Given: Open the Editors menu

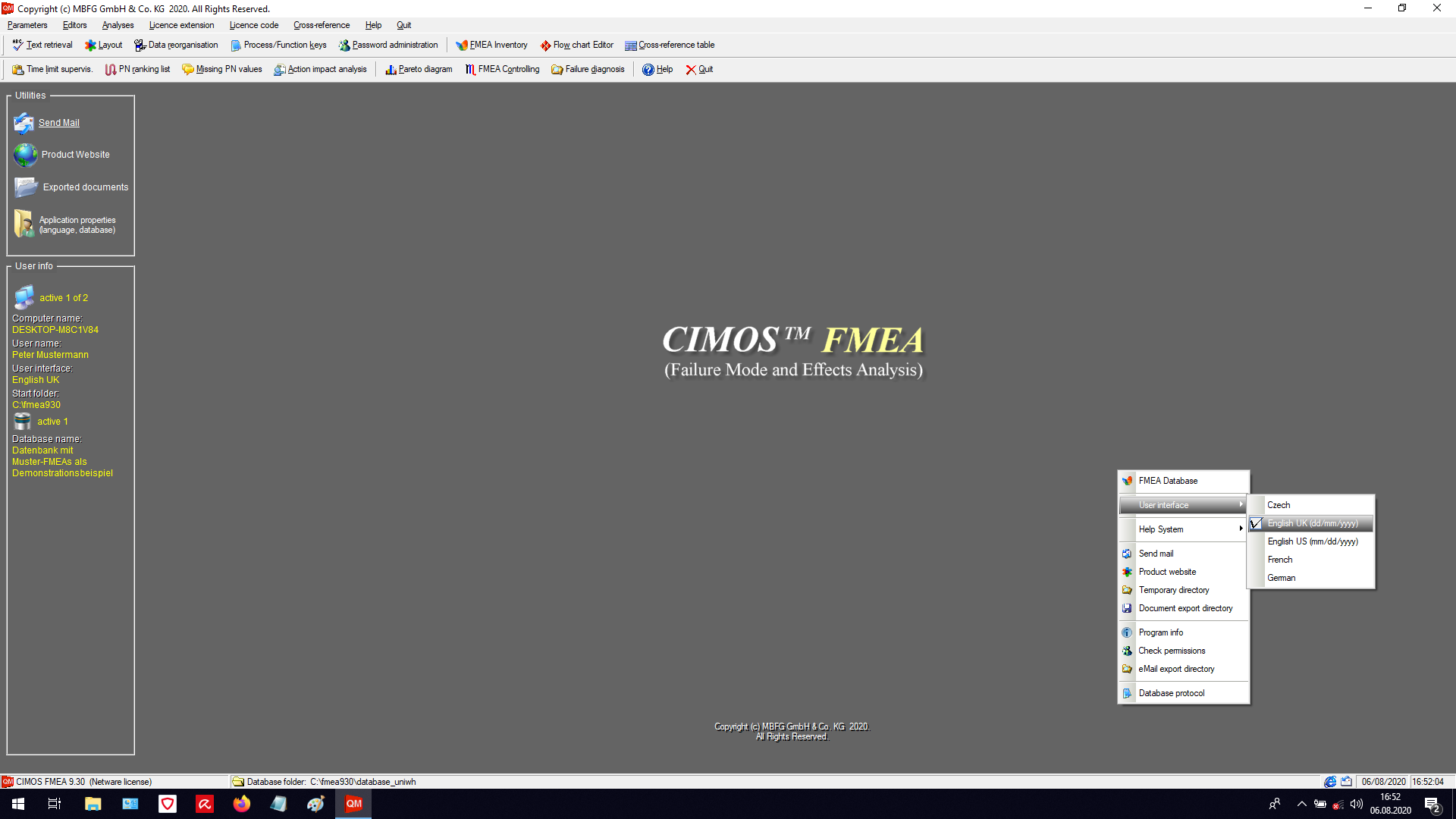Looking at the screenshot, I should [74, 25].
